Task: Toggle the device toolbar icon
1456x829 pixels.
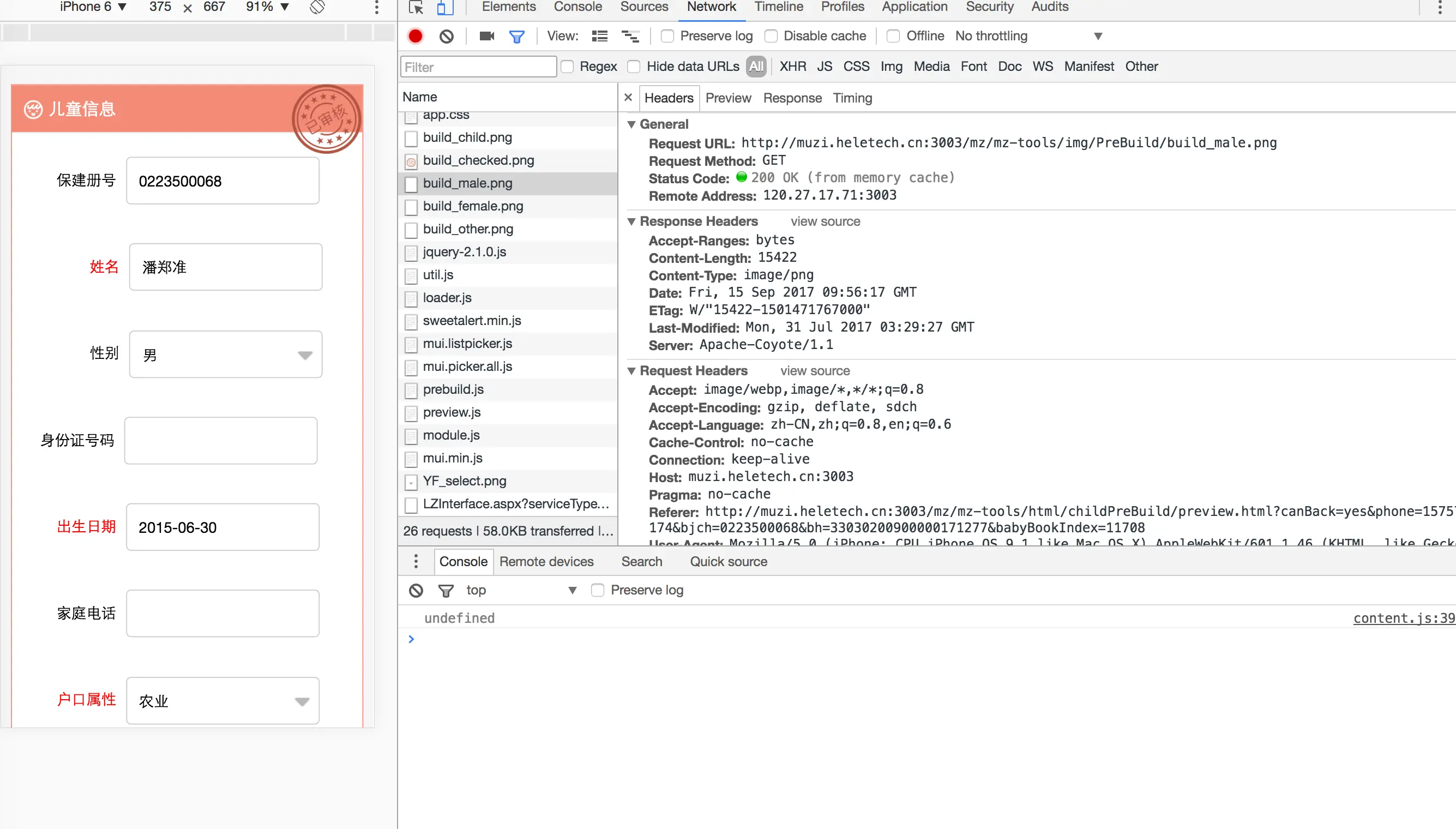Action: [x=444, y=8]
